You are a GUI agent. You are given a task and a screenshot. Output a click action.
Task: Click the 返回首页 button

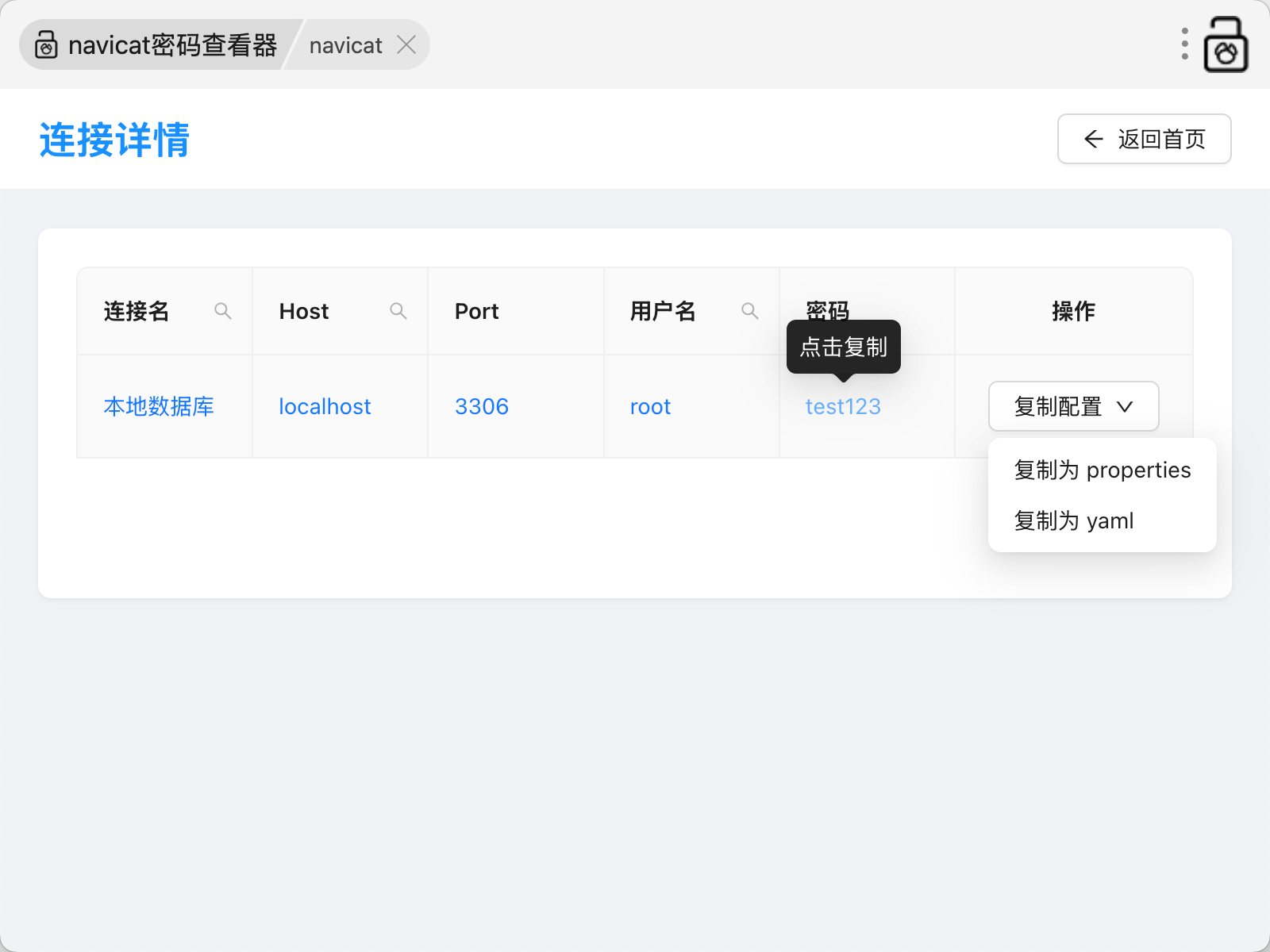[x=1144, y=139]
